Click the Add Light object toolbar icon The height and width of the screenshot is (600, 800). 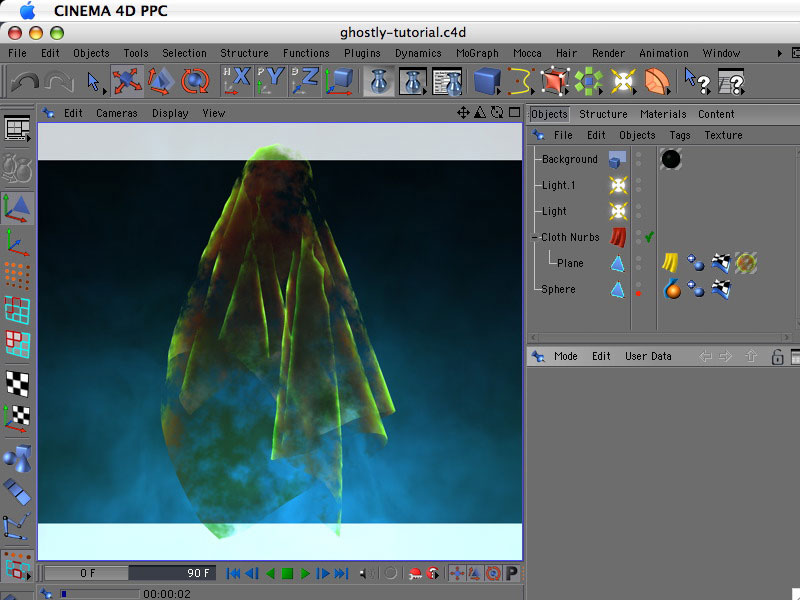(624, 80)
